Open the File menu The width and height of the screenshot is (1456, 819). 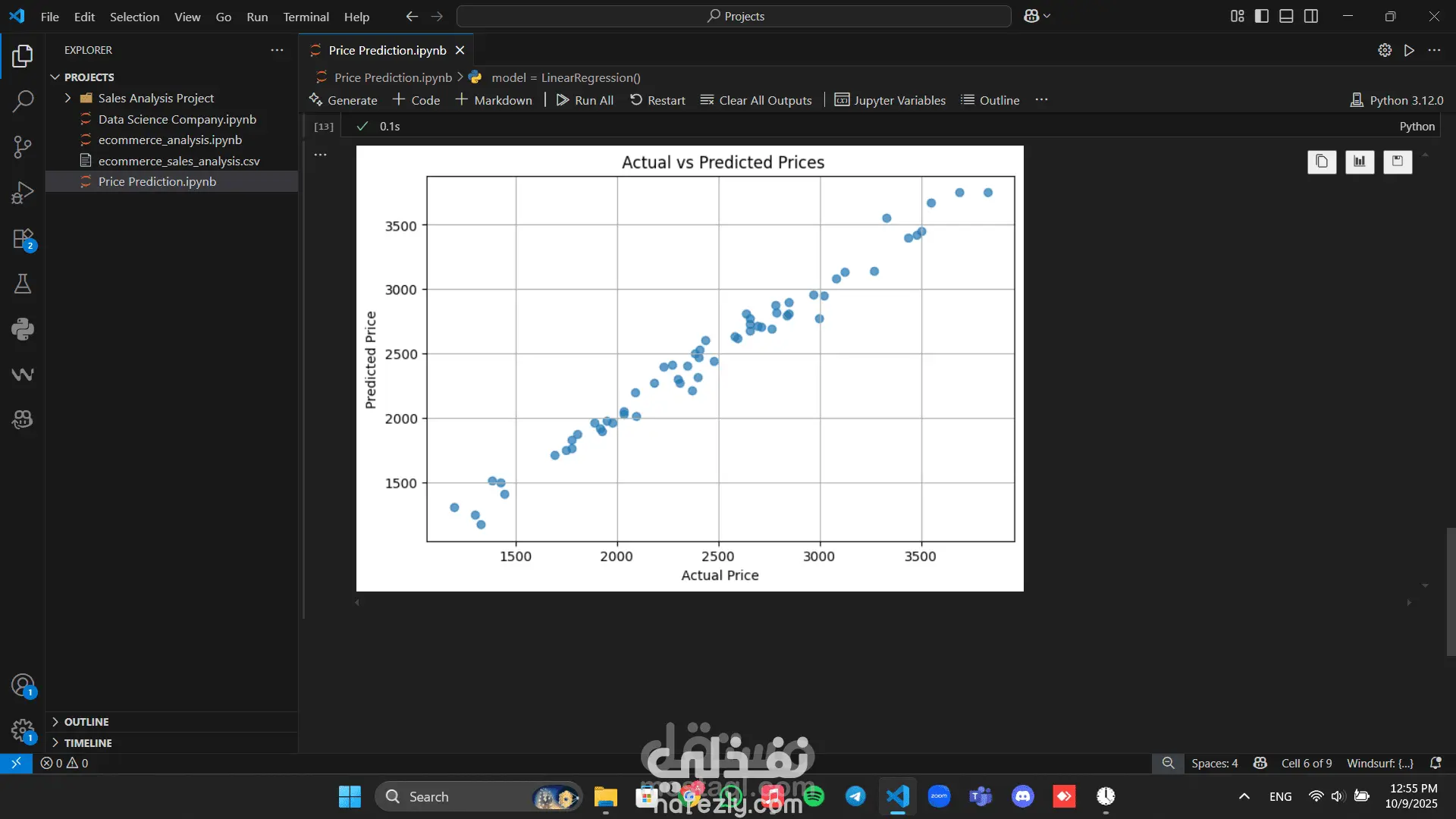tap(50, 17)
